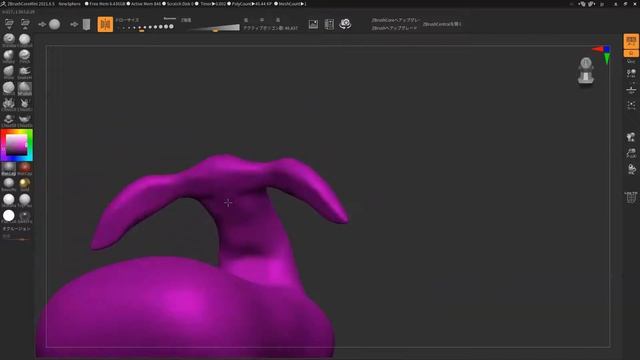Toggle the small orange floor button
640x360 pixels.
(631, 53)
